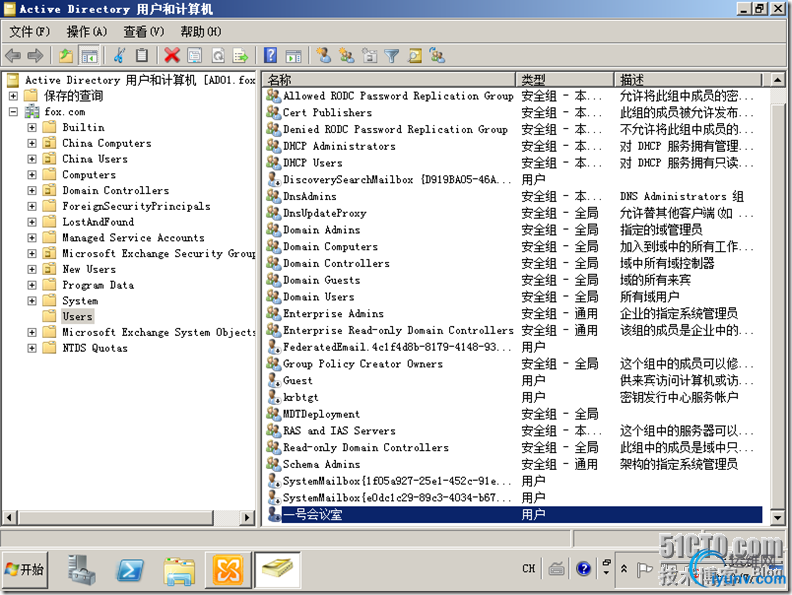The width and height of the screenshot is (792, 595).
Task: Expand the China Users OU
Action: (32, 159)
